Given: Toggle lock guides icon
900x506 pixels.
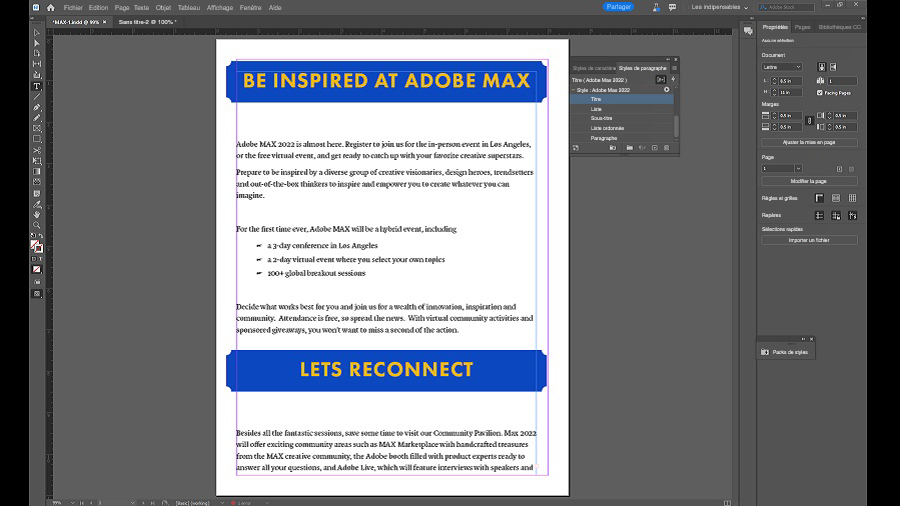Looking at the screenshot, I should [x=836, y=216].
